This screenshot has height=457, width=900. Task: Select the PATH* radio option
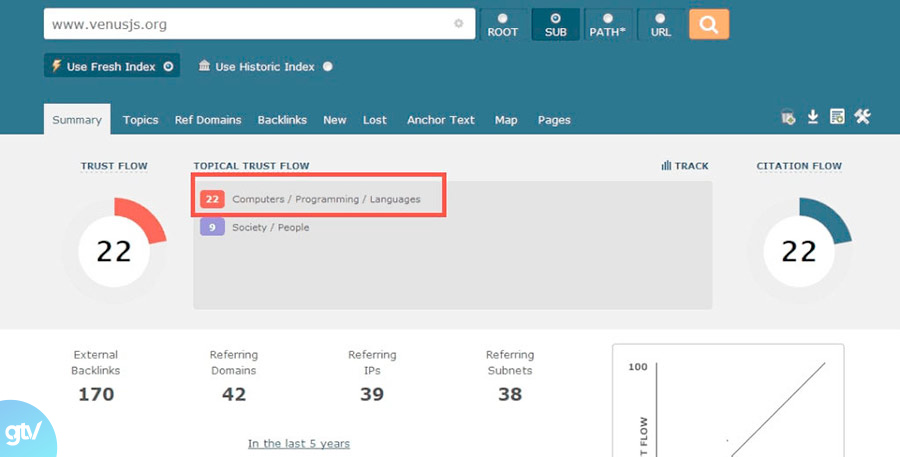click(x=607, y=24)
